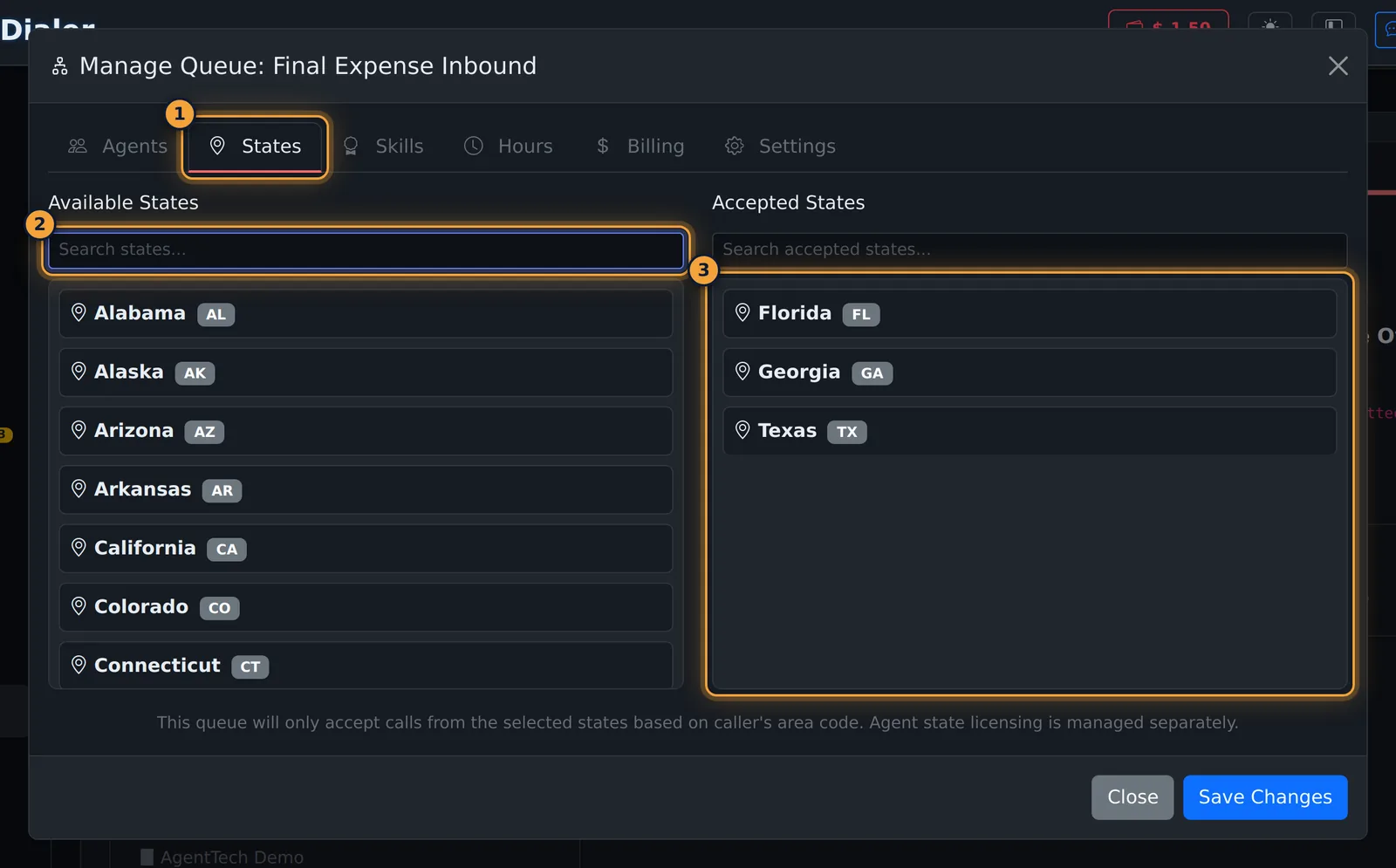Go to the Billing tab
1396x868 pixels.
pos(640,147)
